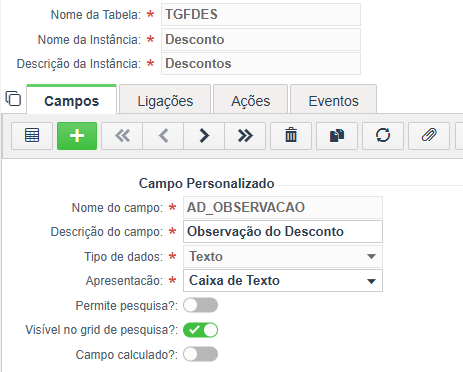The width and height of the screenshot is (463, 372).
Task: Go to first record double-left arrow
Action: coord(122,136)
